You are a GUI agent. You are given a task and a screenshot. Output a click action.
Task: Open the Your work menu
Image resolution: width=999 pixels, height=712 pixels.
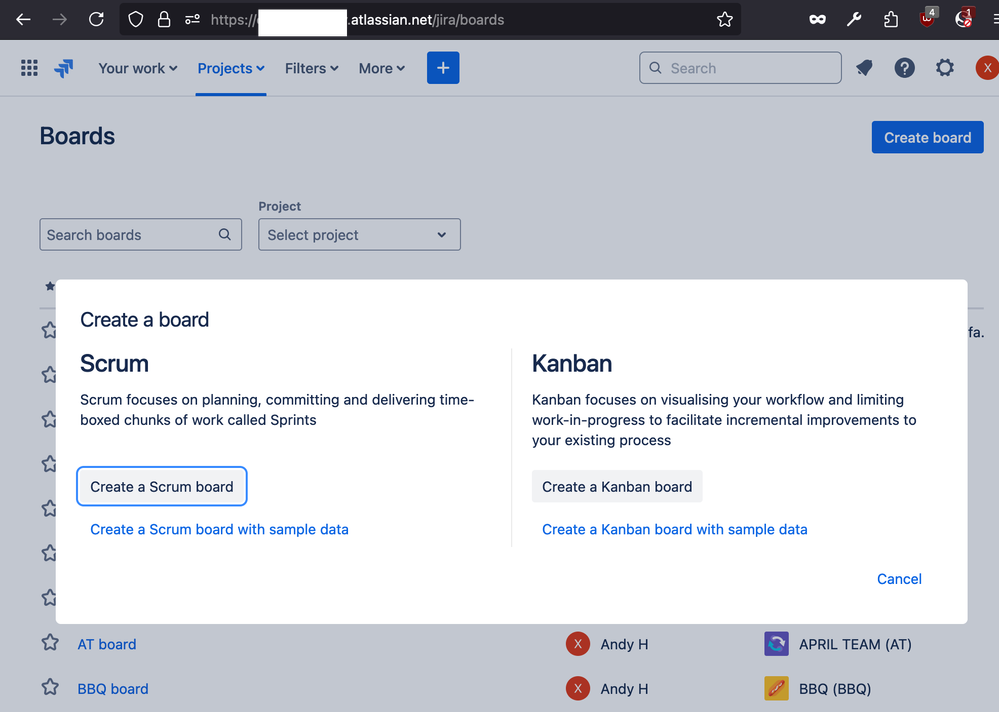(138, 68)
